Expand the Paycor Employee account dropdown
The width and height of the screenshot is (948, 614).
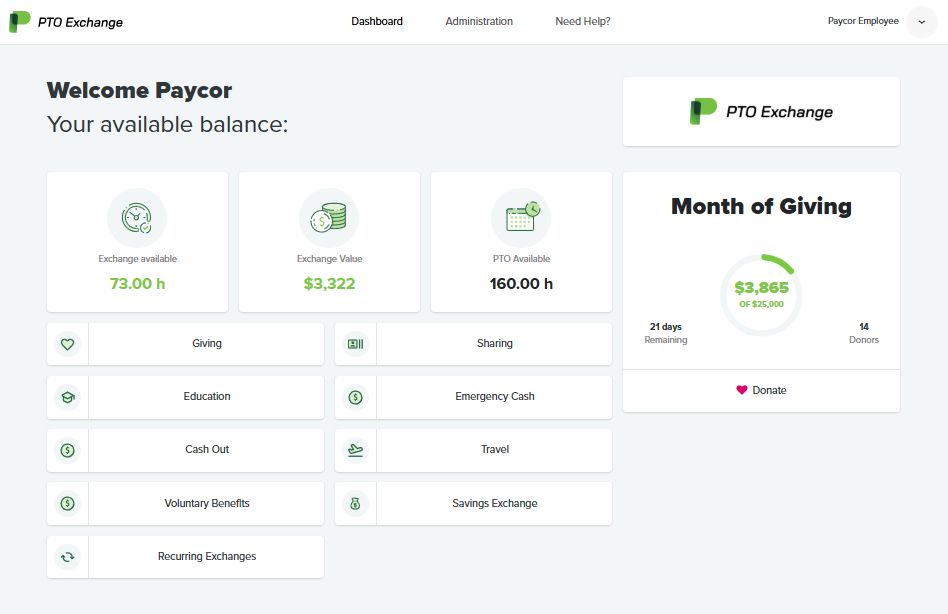click(x=921, y=22)
